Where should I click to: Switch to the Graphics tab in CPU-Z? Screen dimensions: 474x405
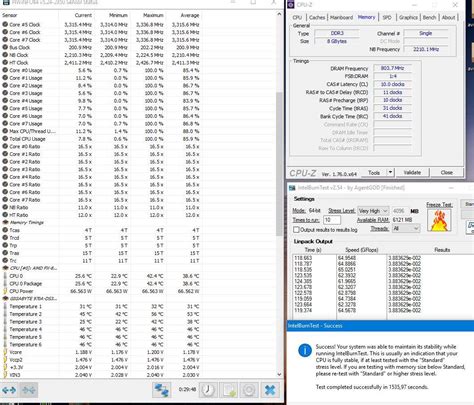(408, 17)
